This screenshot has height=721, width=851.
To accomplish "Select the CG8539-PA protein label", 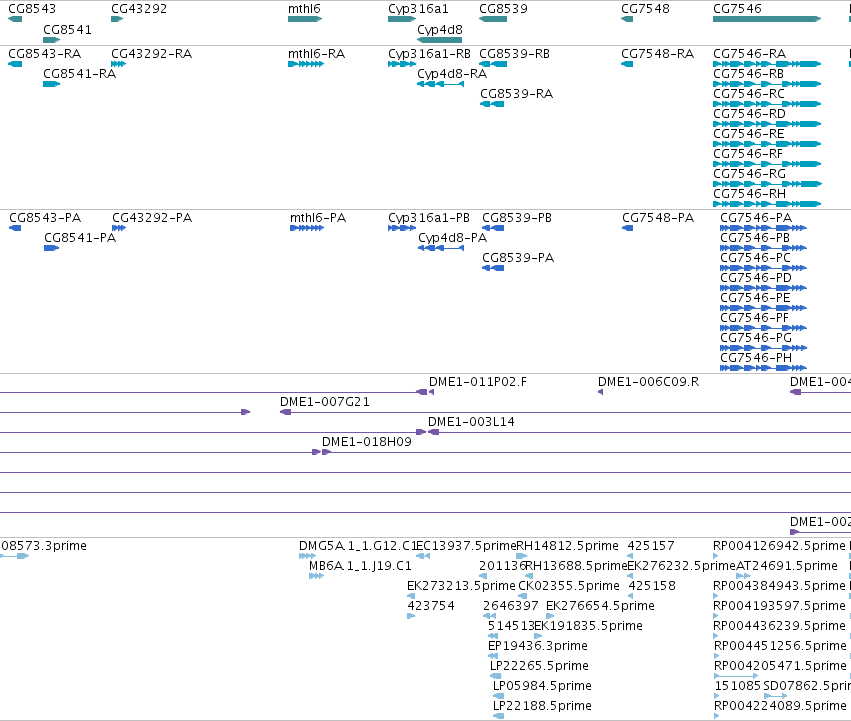I will (x=518, y=258).
